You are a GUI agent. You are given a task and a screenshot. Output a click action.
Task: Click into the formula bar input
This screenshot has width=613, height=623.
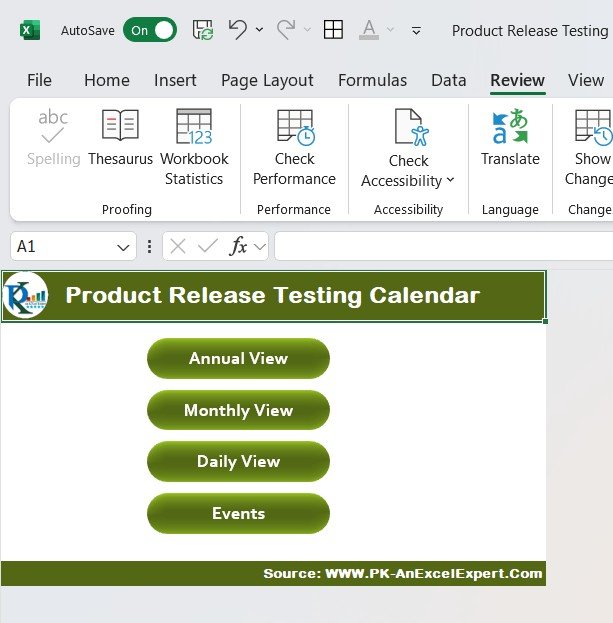[444, 247]
